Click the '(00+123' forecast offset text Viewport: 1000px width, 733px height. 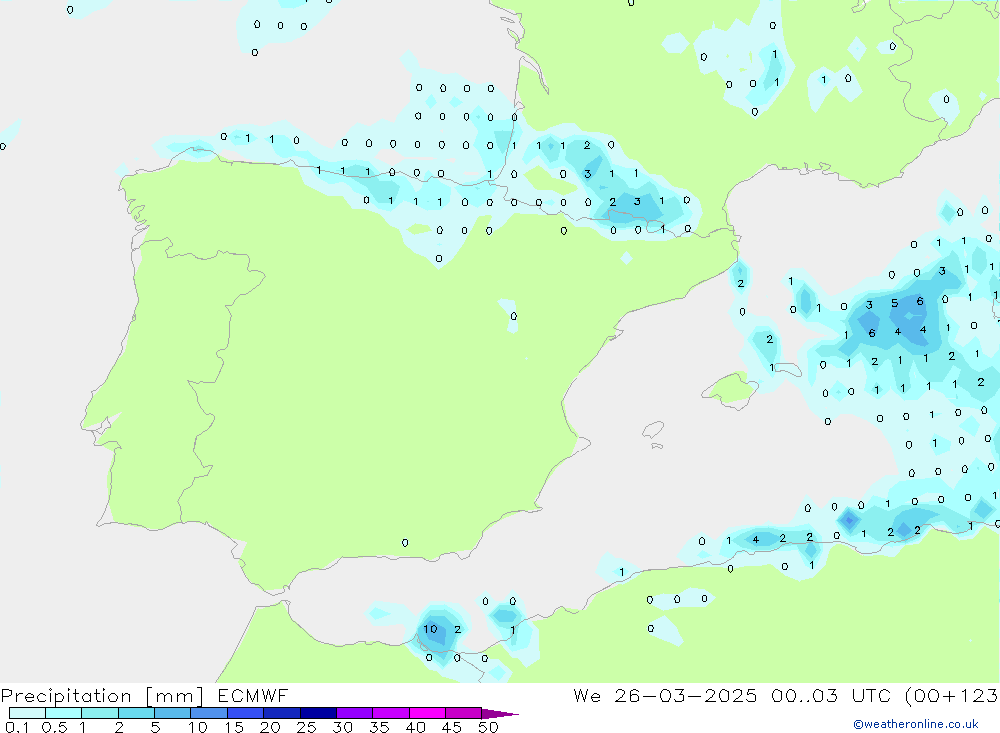click(952, 695)
